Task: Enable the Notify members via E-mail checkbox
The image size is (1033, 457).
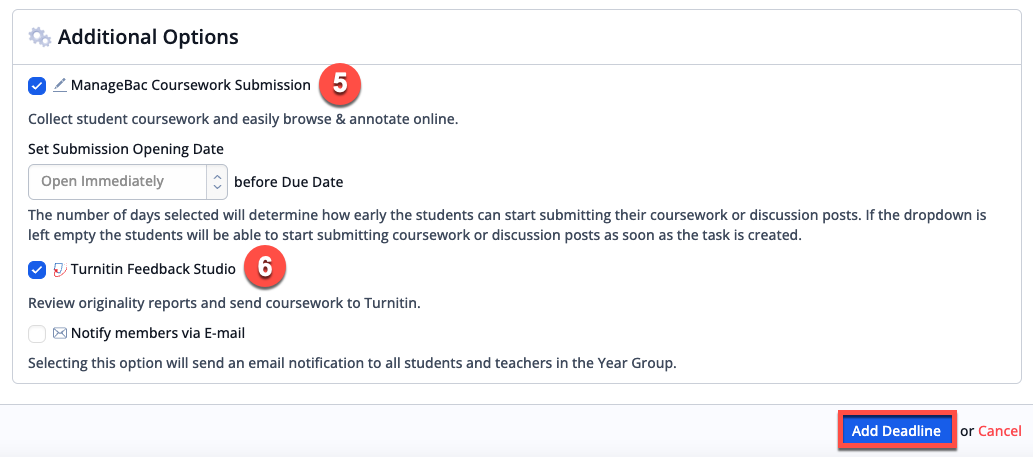Action: pyautogui.click(x=37, y=334)
